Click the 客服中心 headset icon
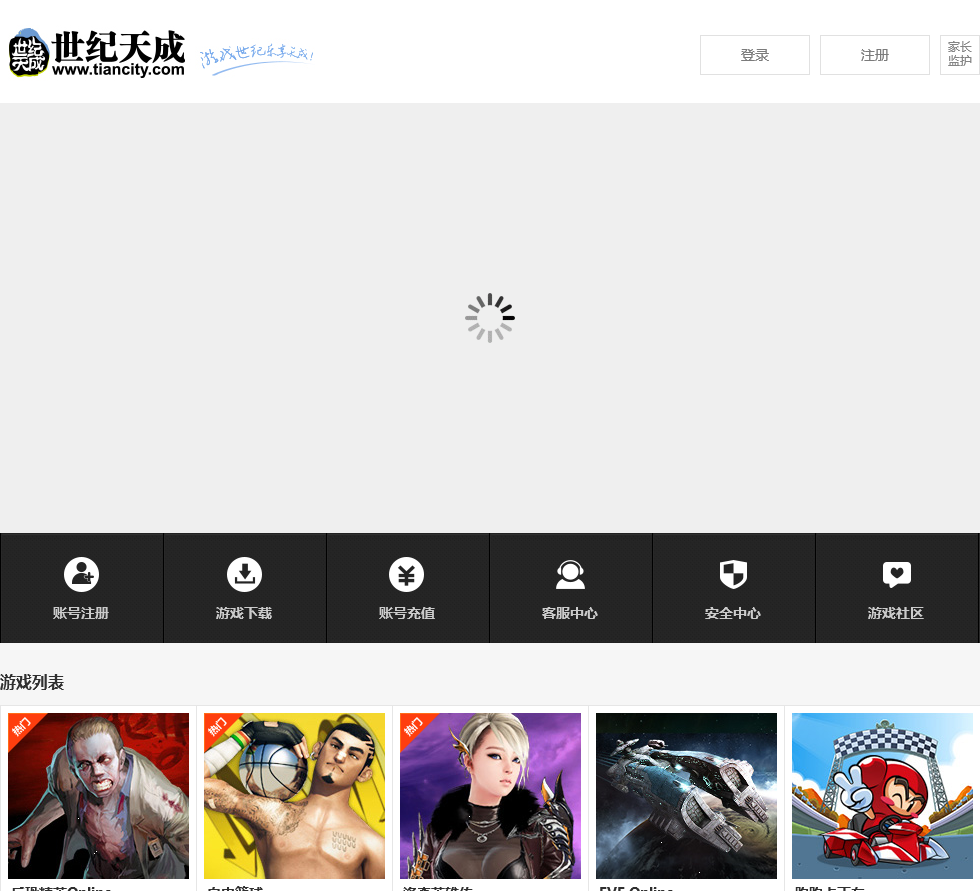This screenshot has width=980, height=891. (570, 575)
